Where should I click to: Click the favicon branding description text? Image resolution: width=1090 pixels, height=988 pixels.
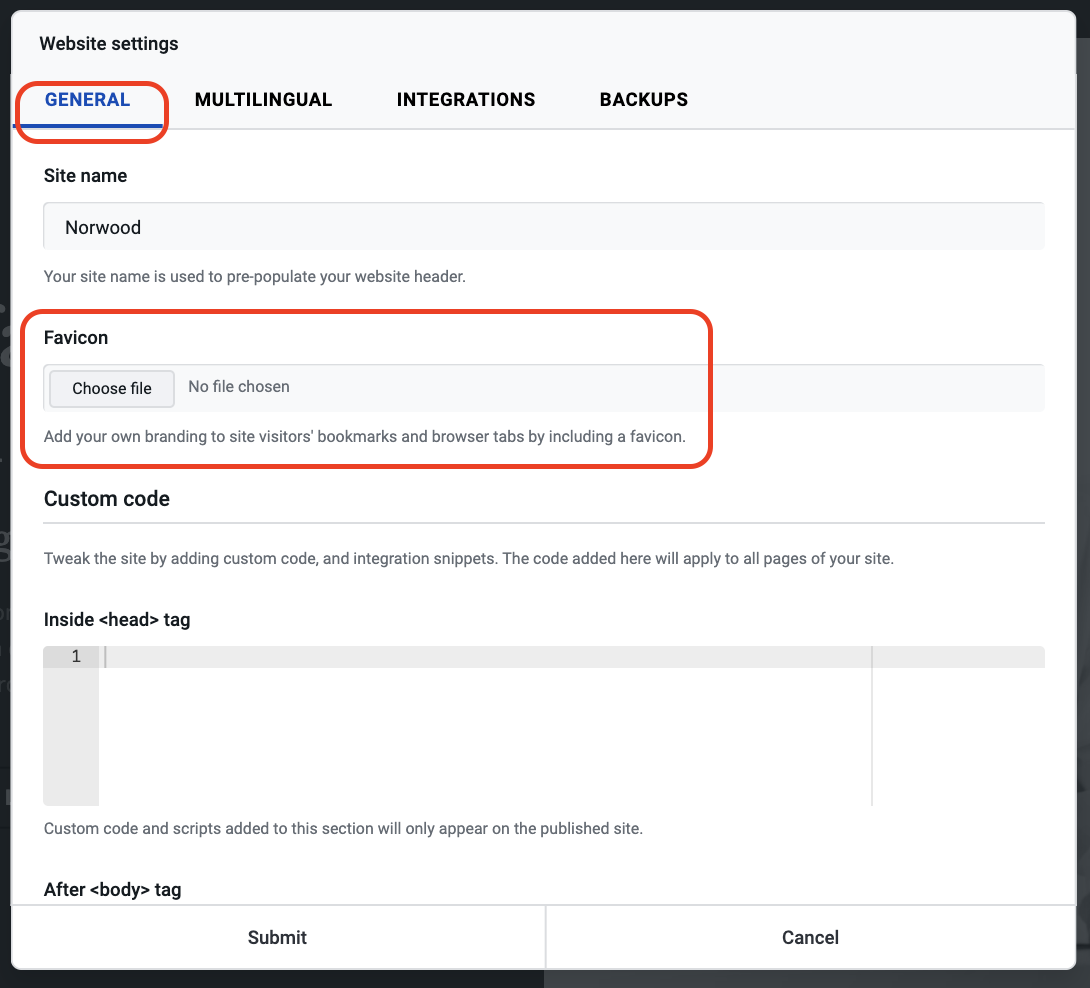tap(365, 437)
